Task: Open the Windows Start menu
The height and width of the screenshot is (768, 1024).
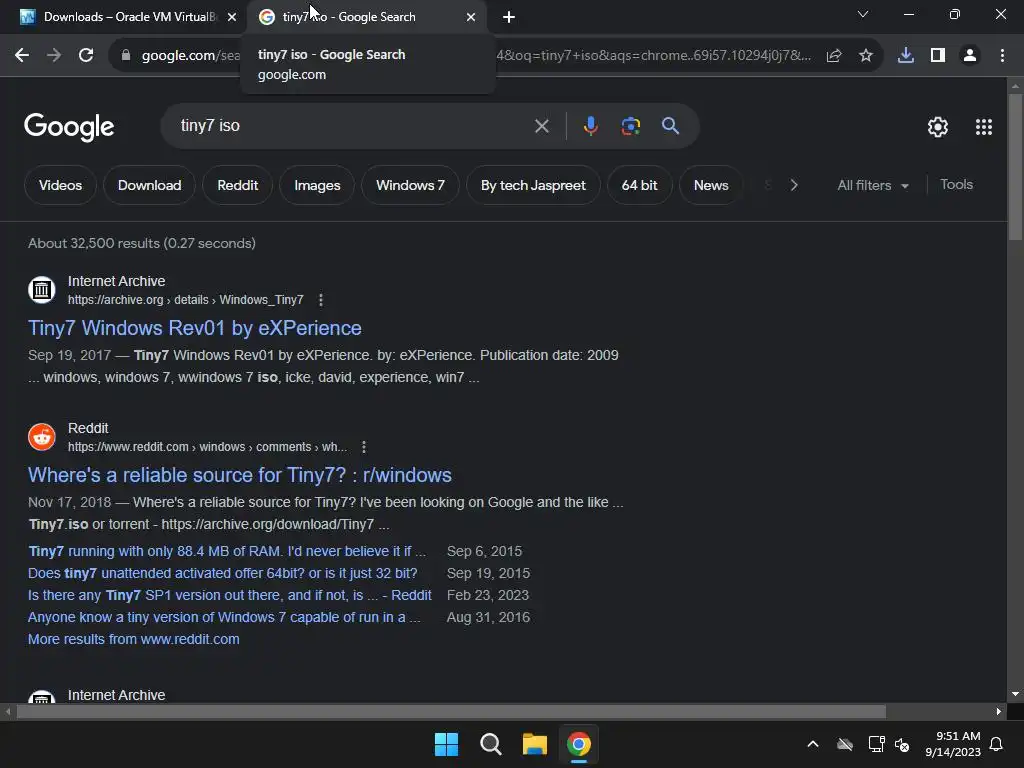Action: [446, 744]
